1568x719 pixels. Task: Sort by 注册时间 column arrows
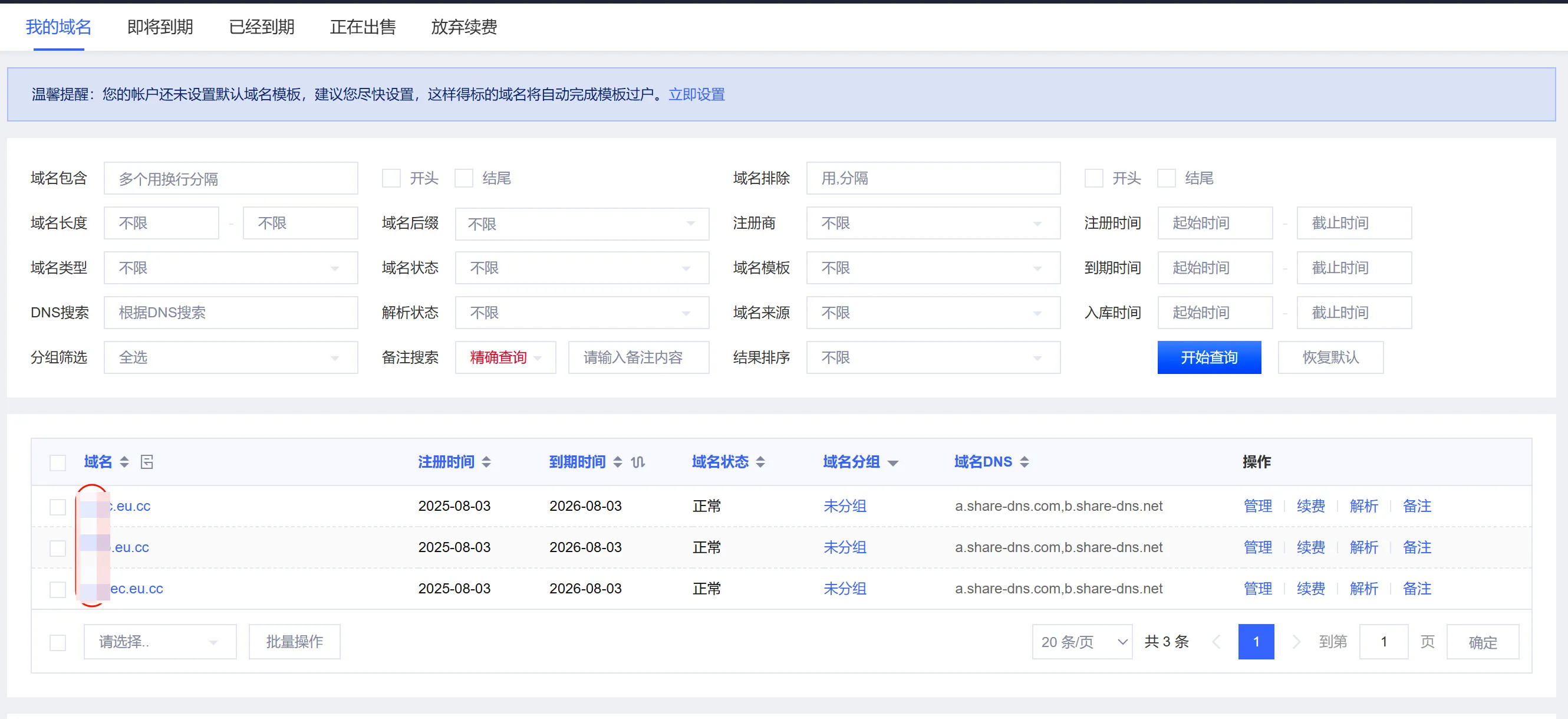tap(486, 462)
